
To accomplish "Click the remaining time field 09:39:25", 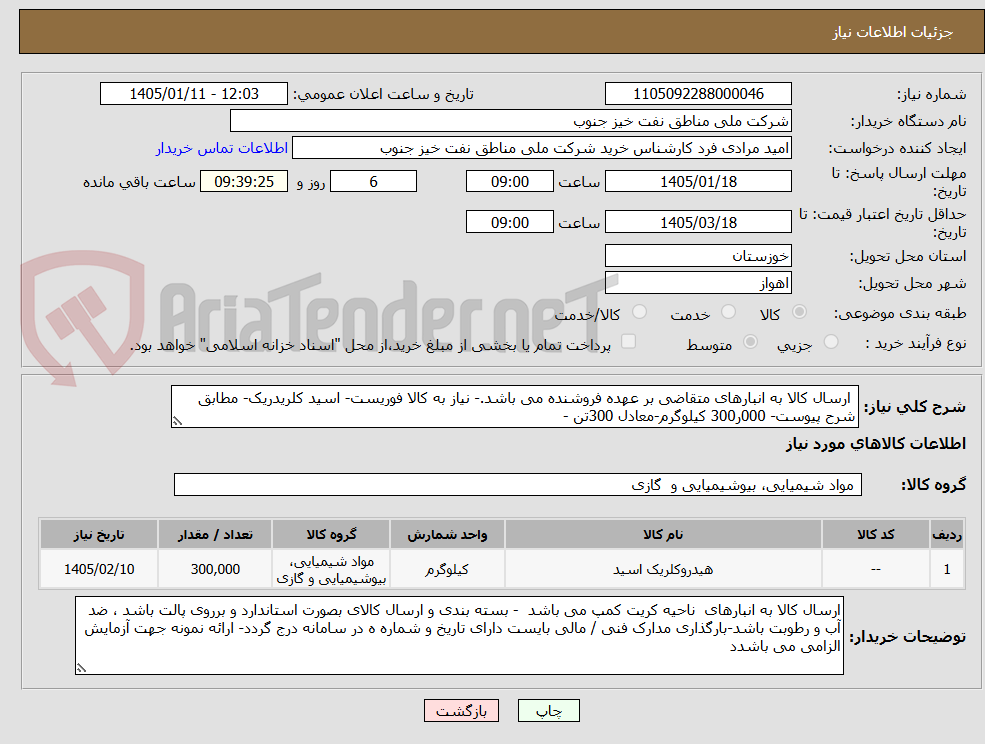I will [x=244, y=182].
